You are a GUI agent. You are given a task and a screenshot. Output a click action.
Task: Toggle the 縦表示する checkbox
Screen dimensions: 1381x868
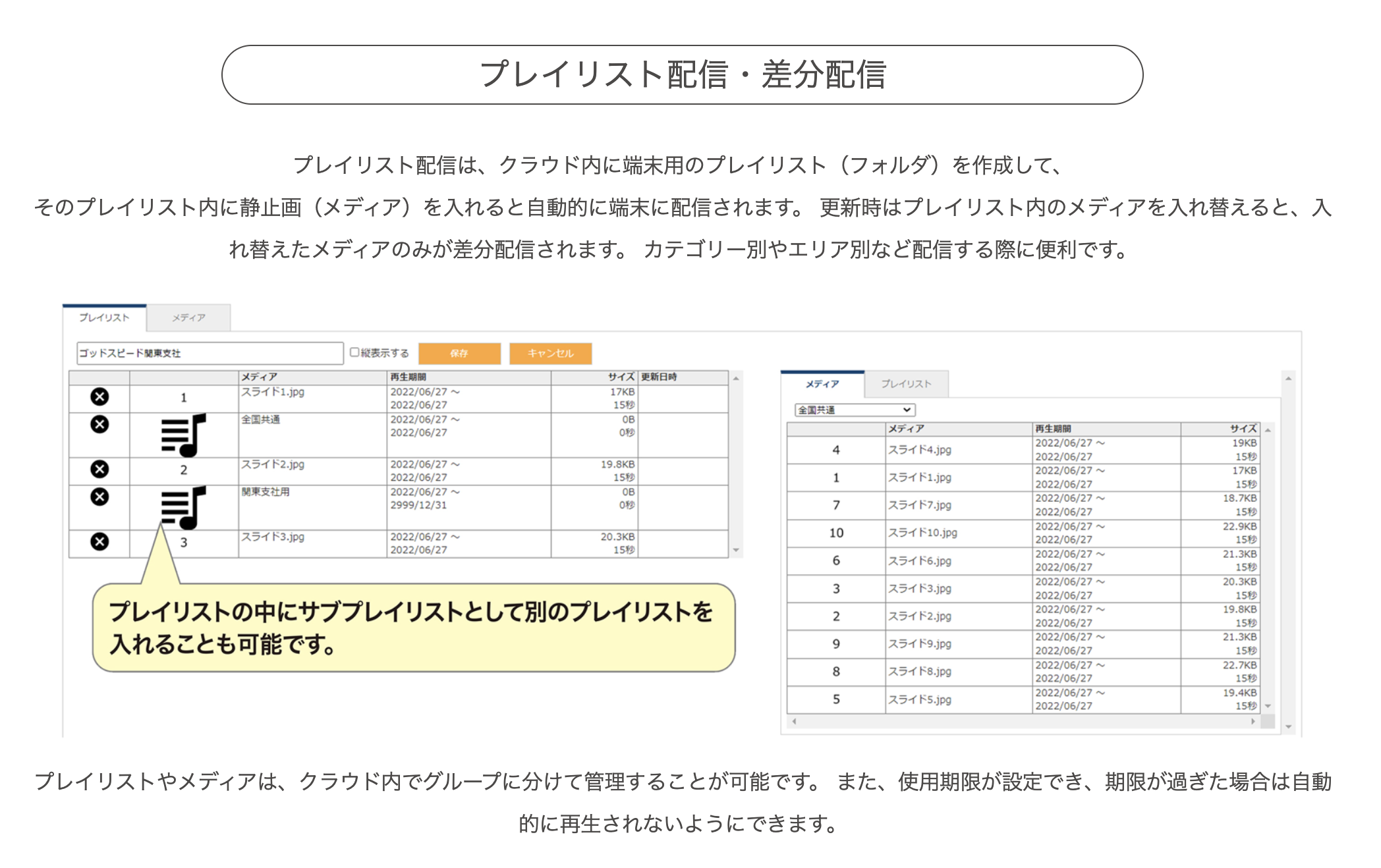click(x=354, y=352)
